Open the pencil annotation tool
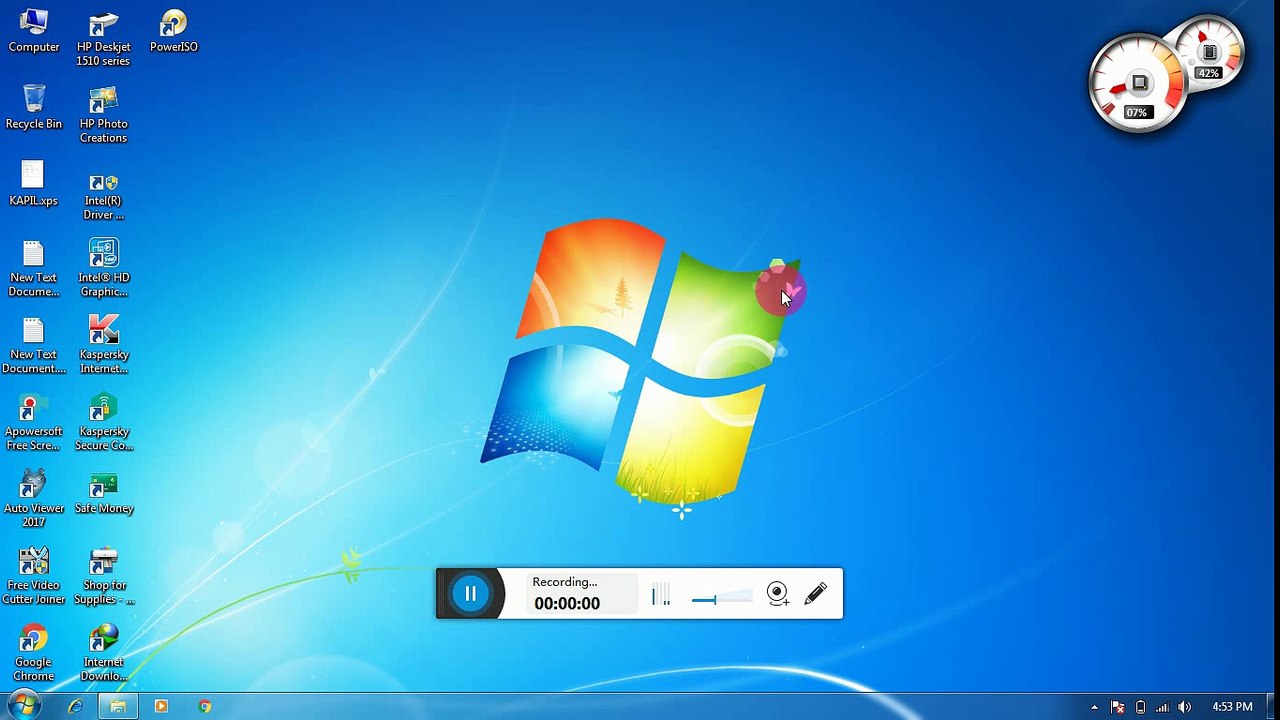This screenshot has height=720, width=1280. point(815,594)
